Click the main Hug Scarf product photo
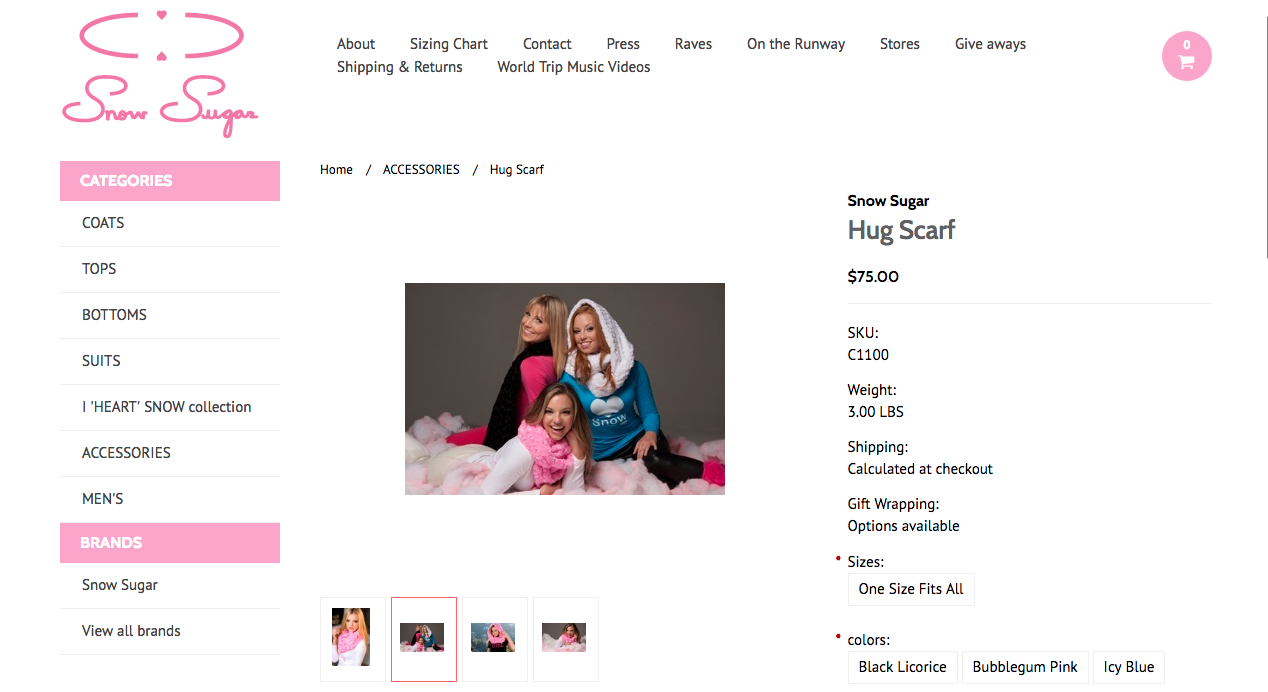The height and width of the screenshot is (692, 1268). [565, 389]
